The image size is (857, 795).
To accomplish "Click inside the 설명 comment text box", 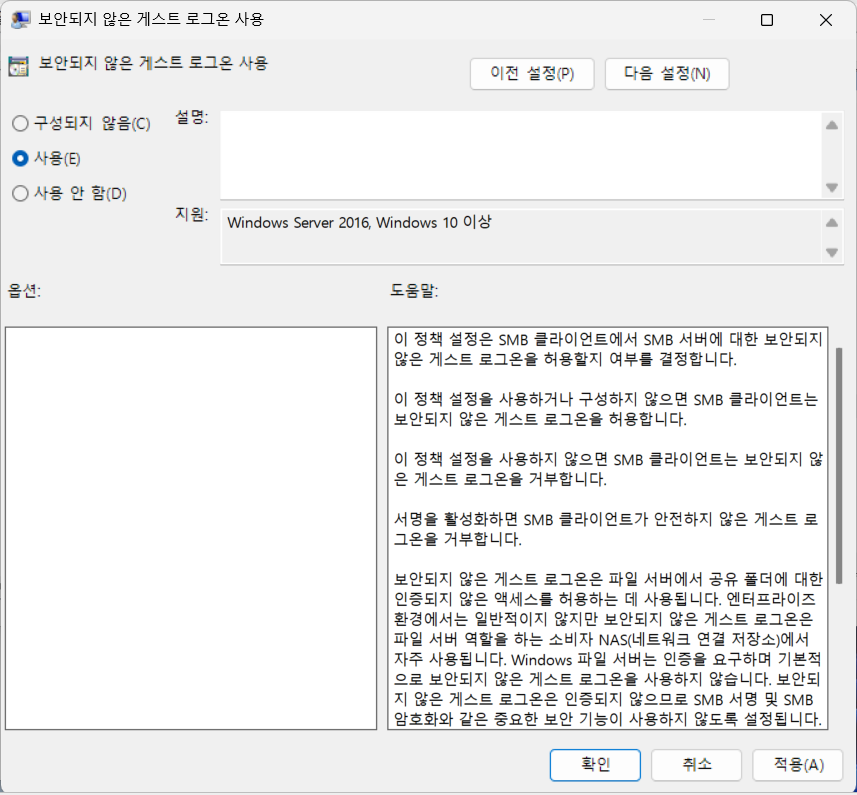I will [x=519, y=155].
